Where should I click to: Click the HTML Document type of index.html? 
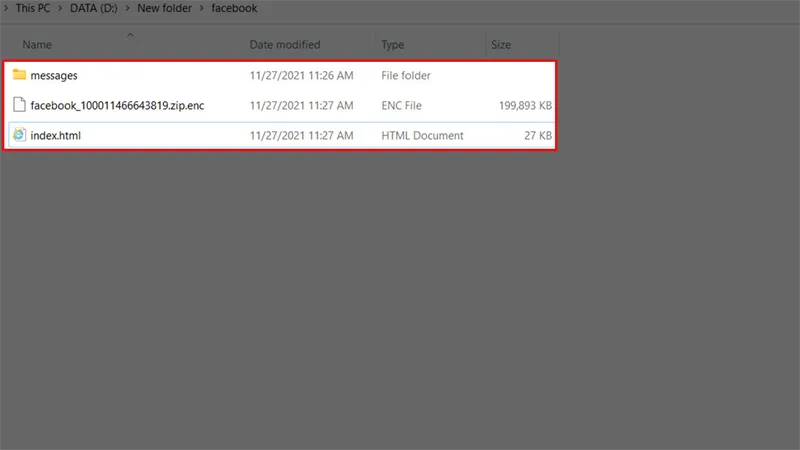(x=422, y=135)
